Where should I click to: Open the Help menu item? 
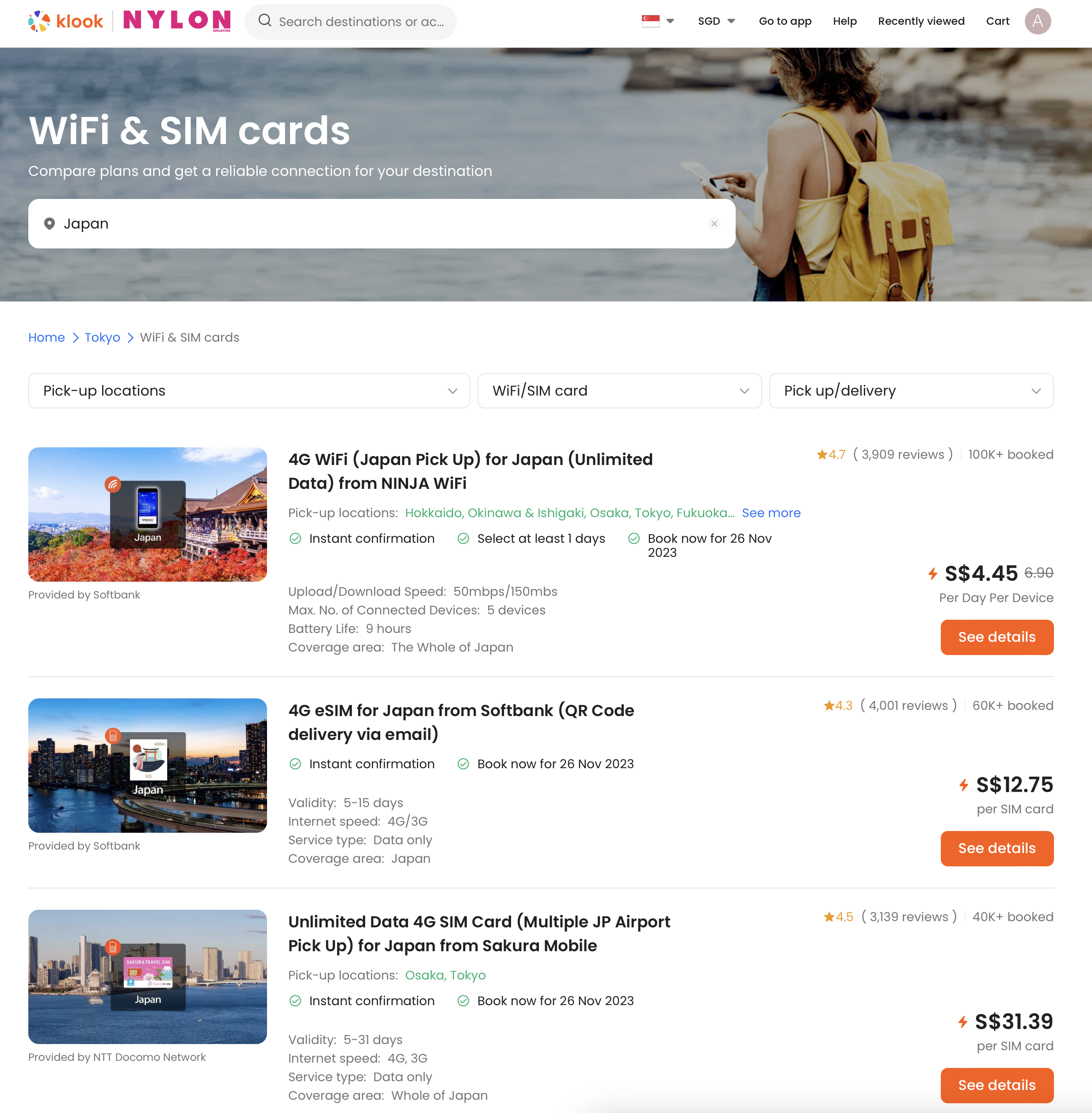[844, 21]
